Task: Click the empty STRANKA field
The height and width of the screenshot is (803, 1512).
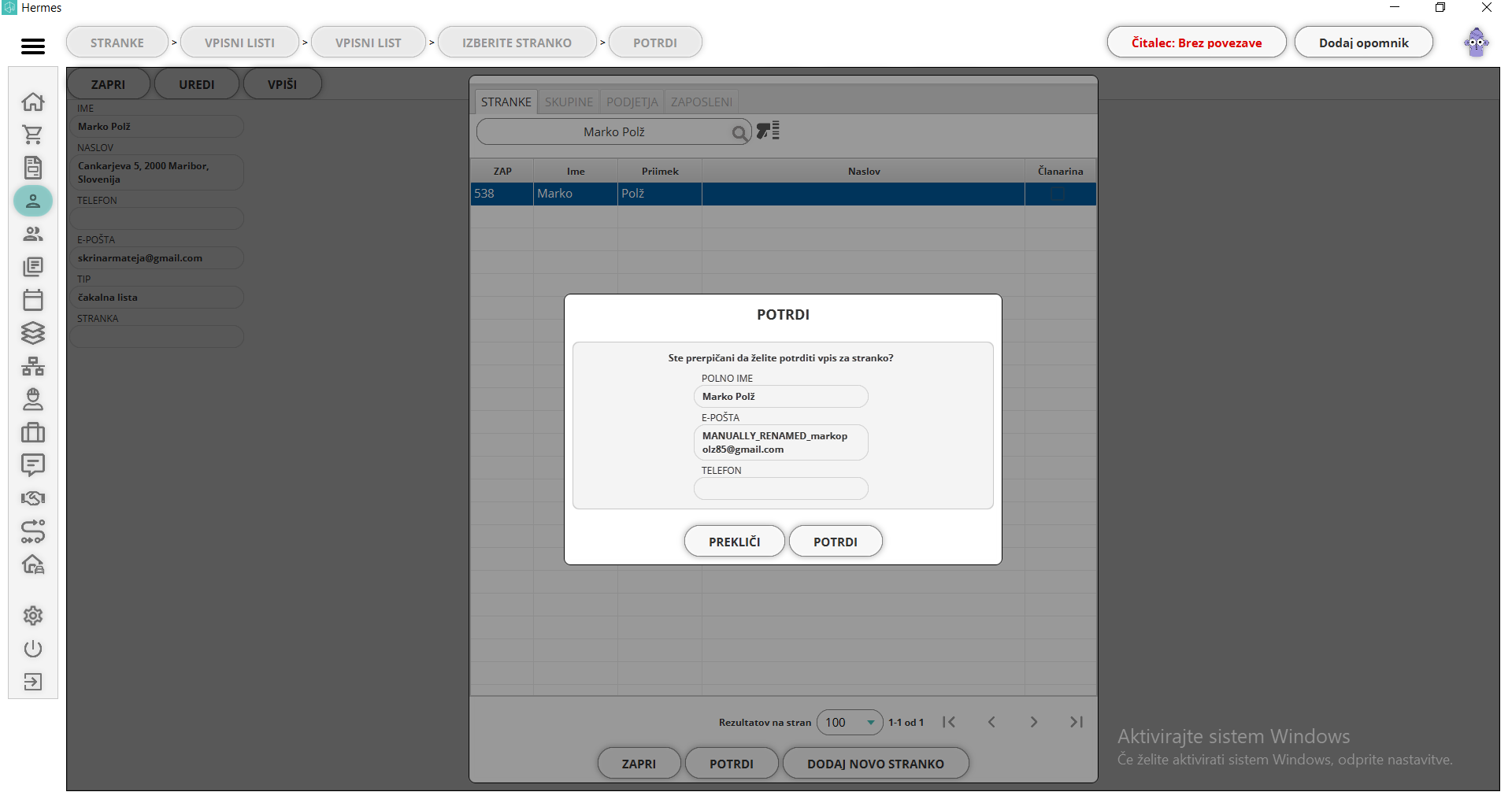Action: 157,337
